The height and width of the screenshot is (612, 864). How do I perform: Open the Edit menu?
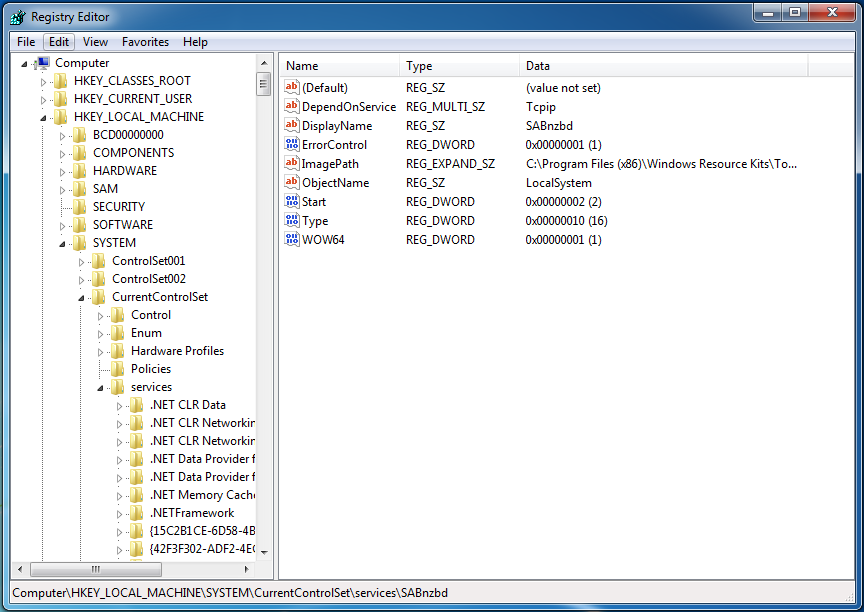59,42
